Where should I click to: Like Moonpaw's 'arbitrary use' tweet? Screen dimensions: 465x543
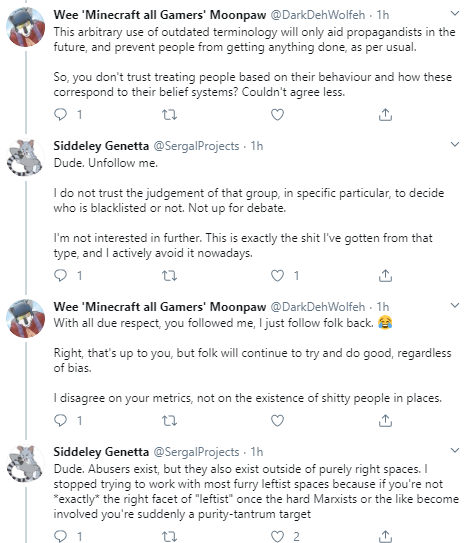pos(277,114)
